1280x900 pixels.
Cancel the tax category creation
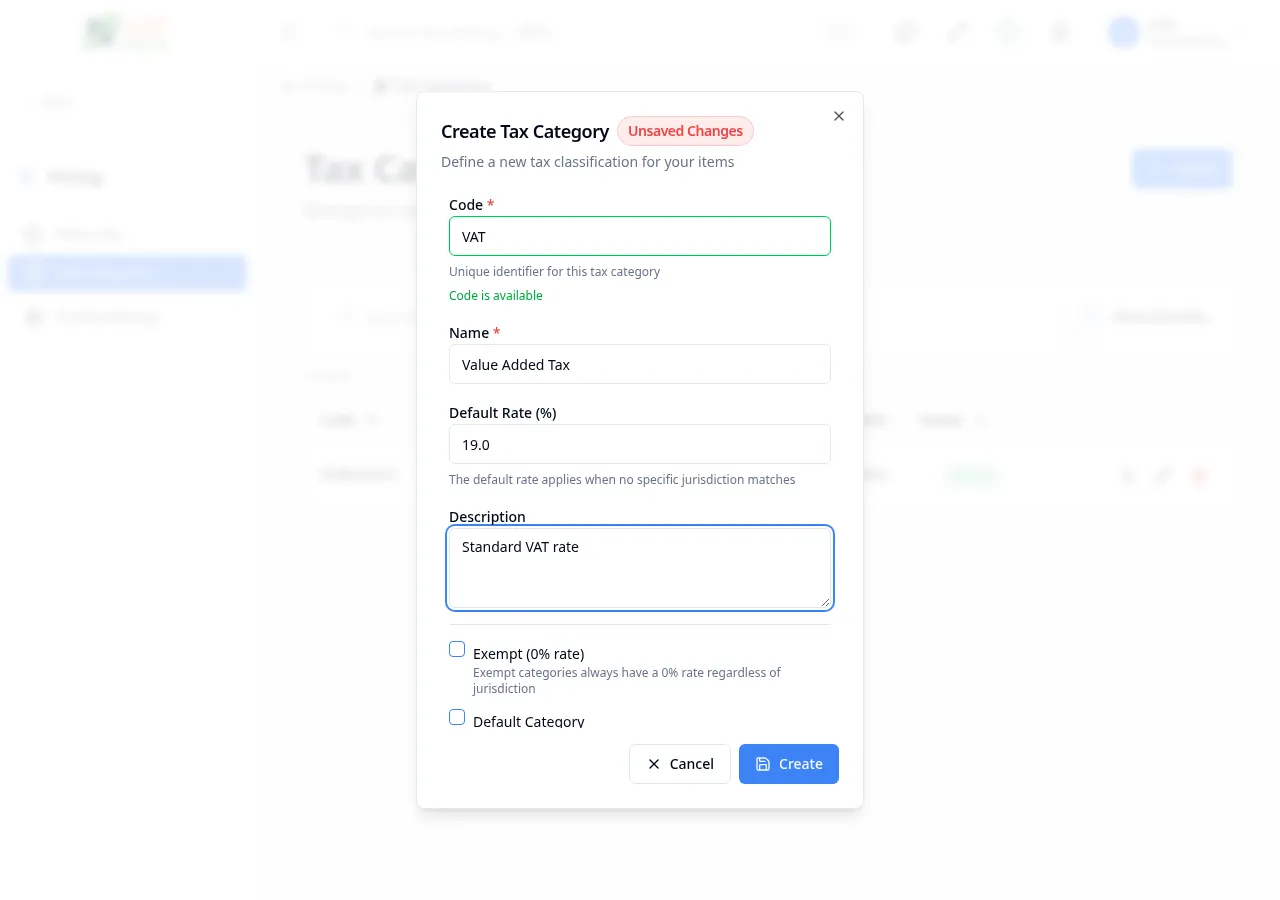pyautogui.click(x=680, y=763)
